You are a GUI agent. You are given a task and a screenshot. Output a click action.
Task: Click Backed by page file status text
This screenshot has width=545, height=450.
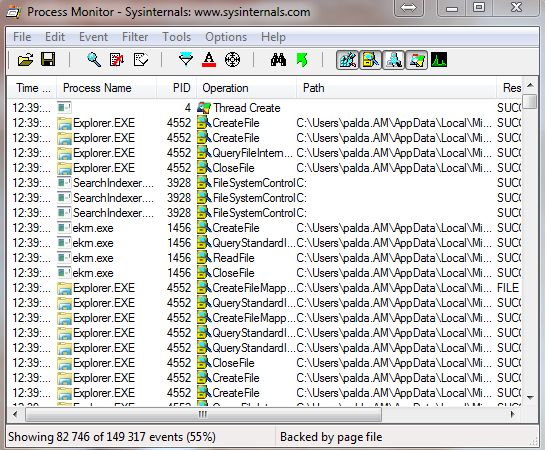331,437
